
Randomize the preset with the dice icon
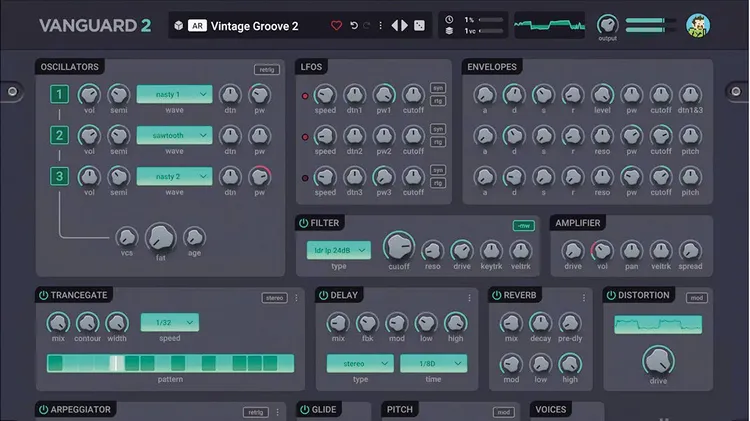(419, 25)
